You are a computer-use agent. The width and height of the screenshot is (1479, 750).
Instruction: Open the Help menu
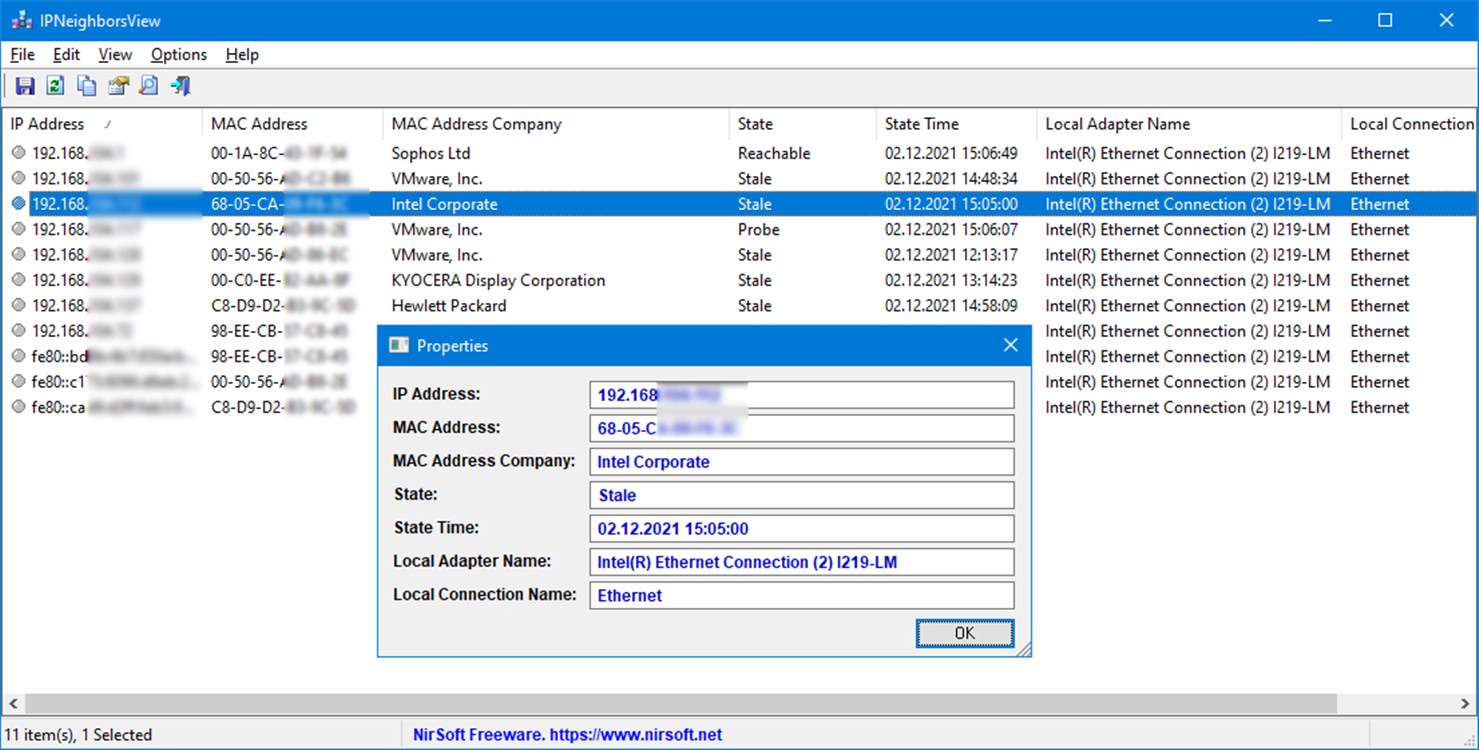point(242,54)
